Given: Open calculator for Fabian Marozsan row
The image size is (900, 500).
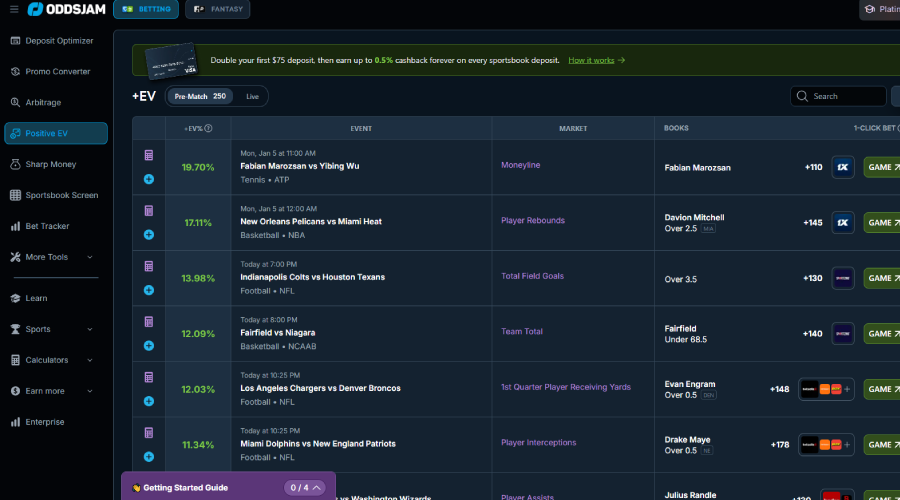Looking at the screenshot, I should [x=149, y=155].
